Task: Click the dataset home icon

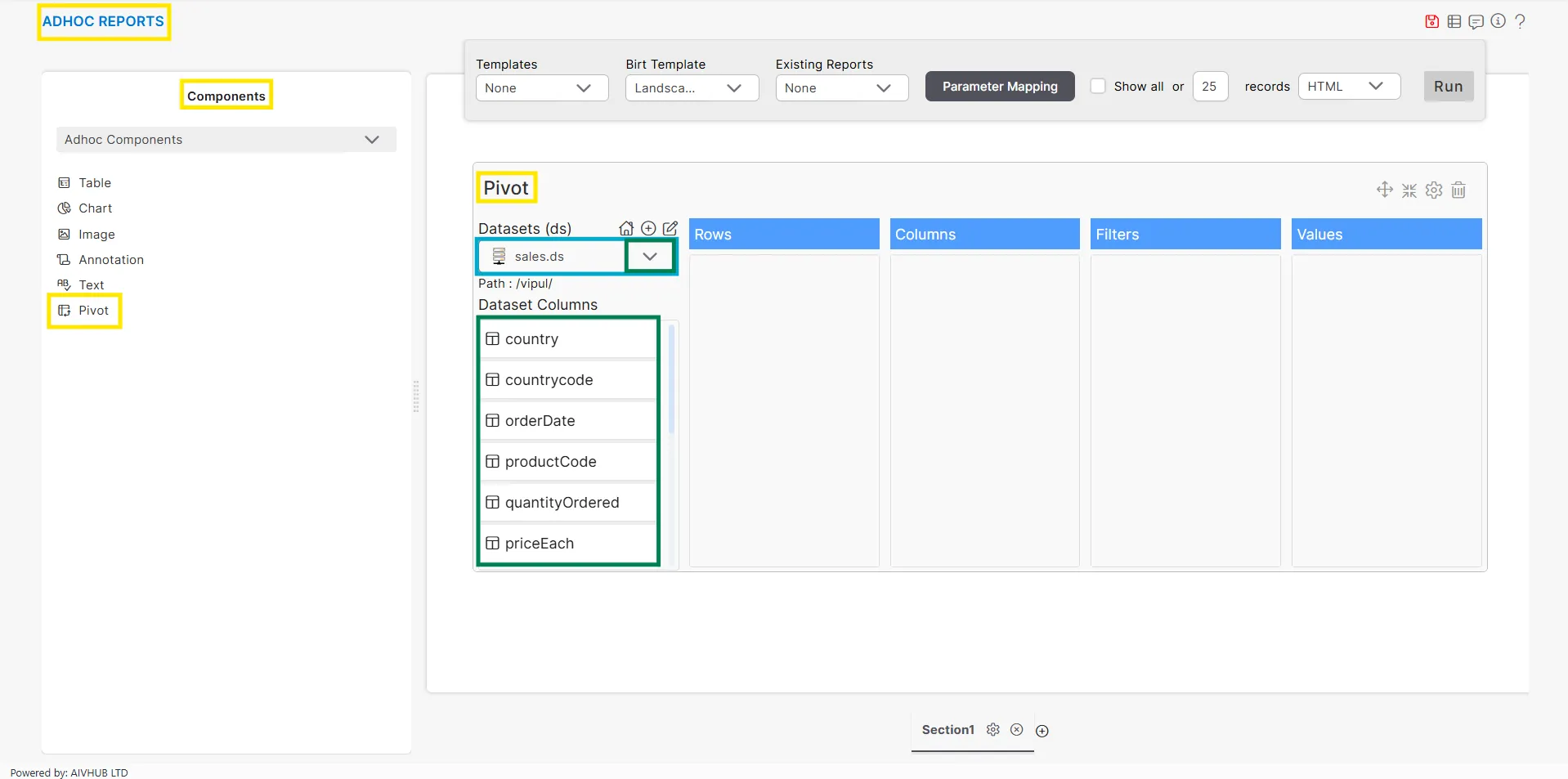Action: pyautogui.click(x=626, y=229)
